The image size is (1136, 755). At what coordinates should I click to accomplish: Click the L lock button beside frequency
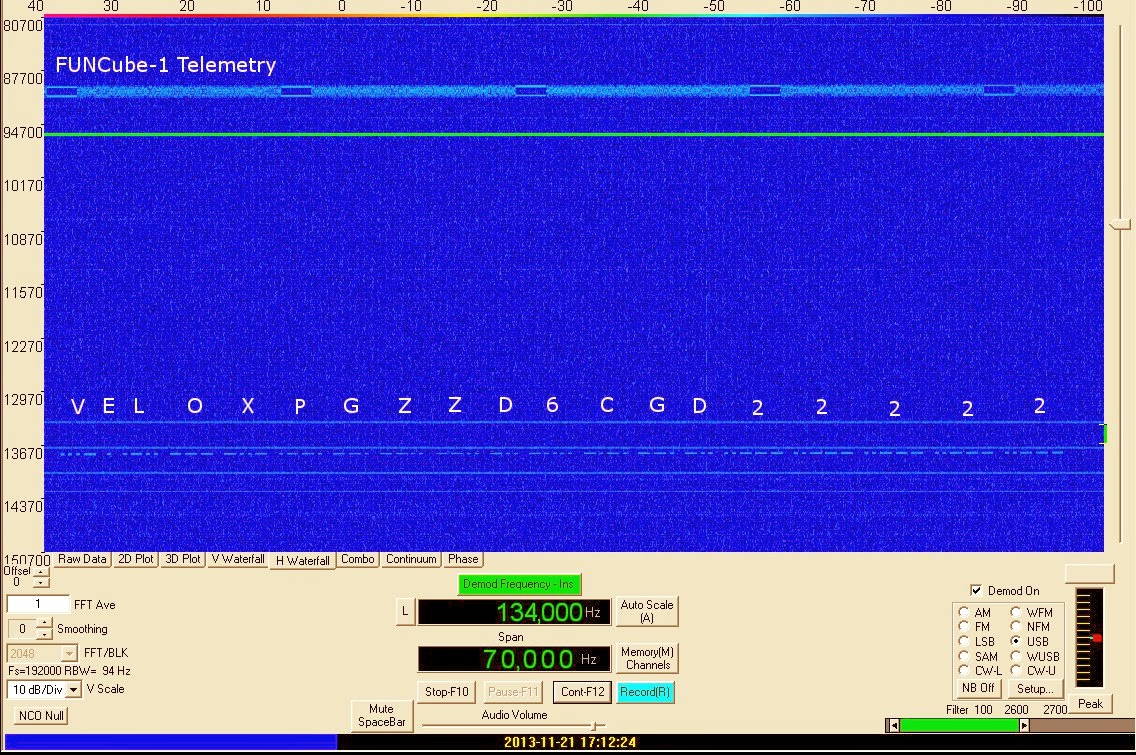(405, 612)
